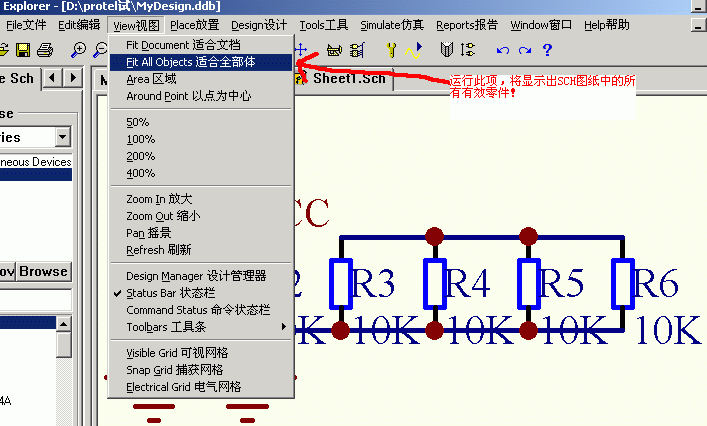The image size is (707, 426).
Task: Click the library book icon in toolbar
Action: click(446, 50)
